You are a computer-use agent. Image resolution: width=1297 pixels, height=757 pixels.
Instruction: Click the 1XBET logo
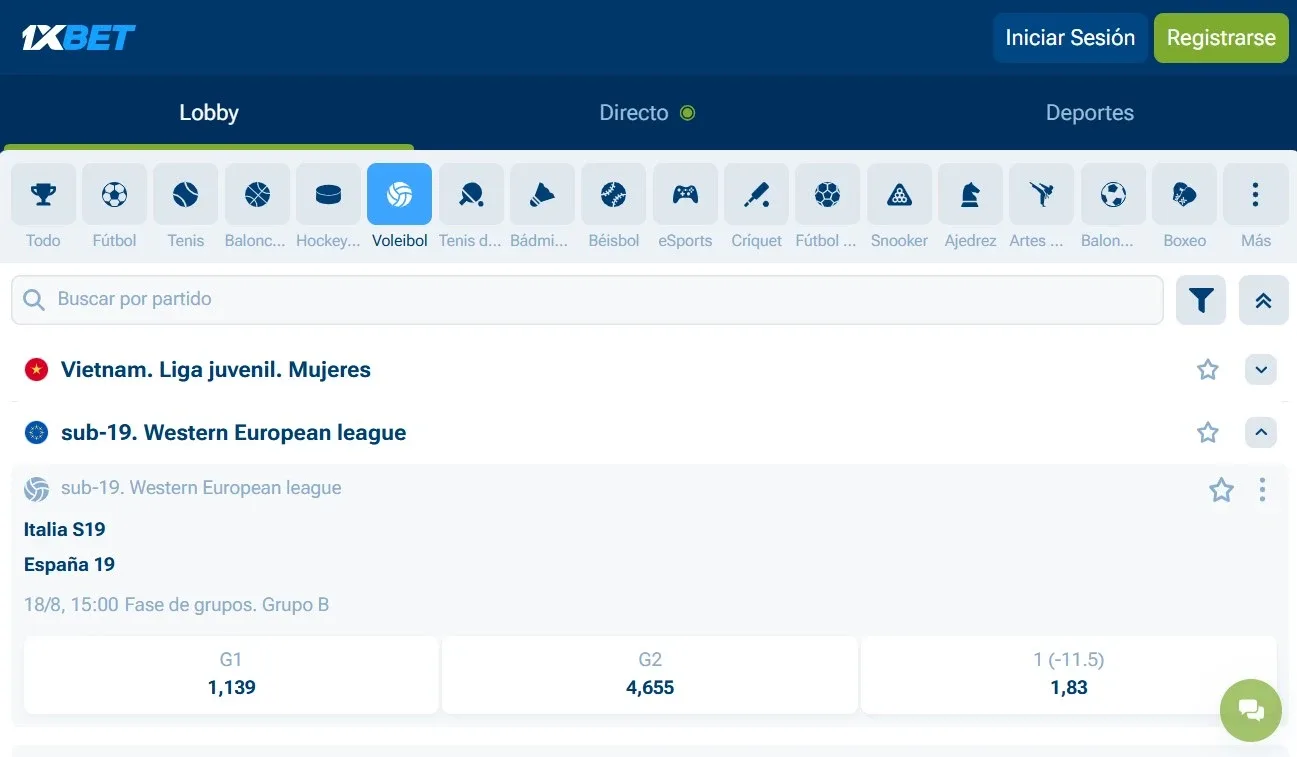79,38
